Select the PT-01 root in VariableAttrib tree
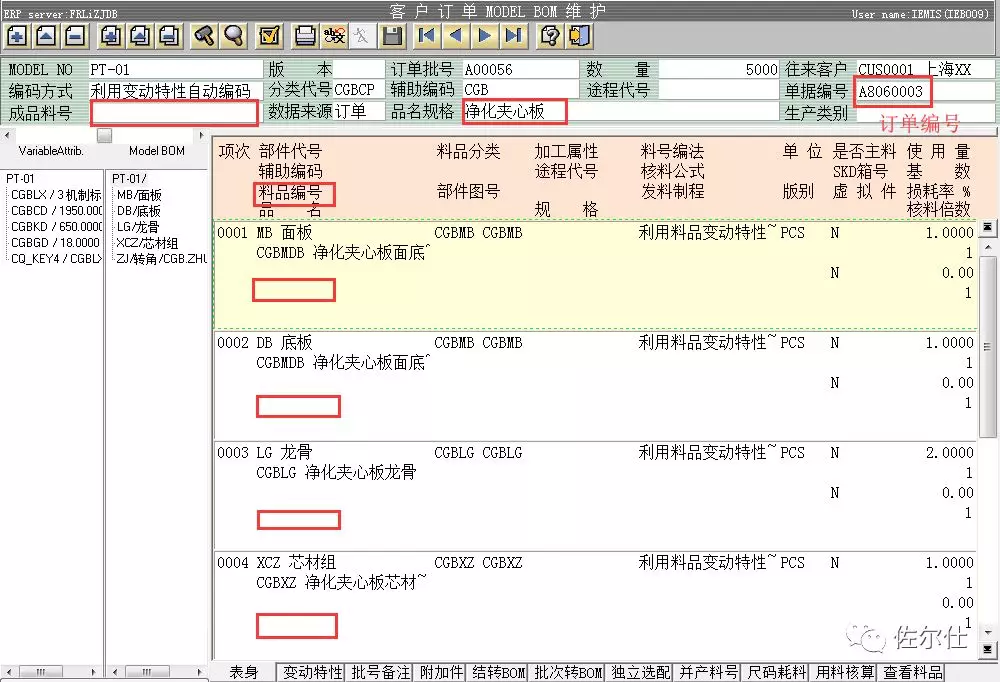 point(20,179)
